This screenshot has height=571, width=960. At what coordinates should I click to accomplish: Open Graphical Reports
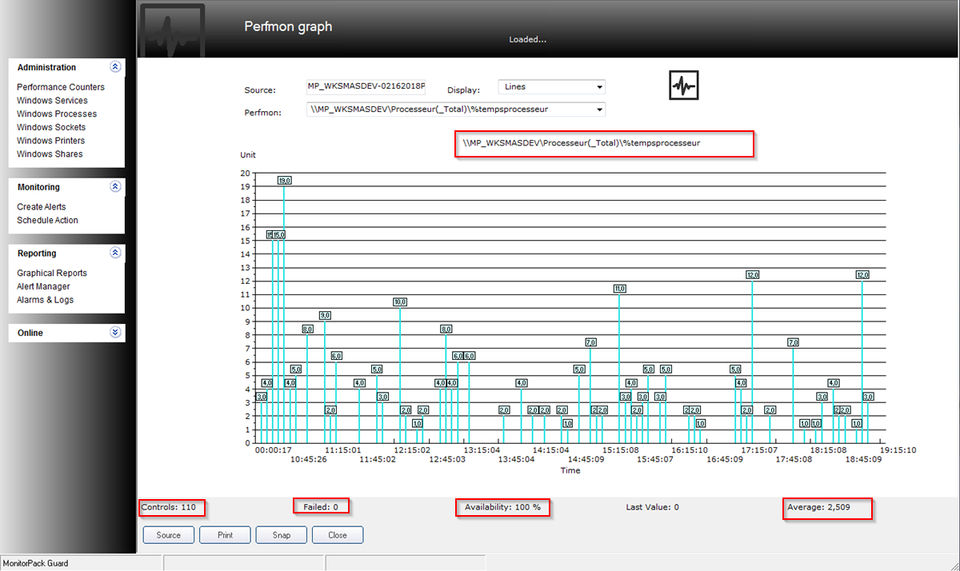click(x=52, y=273)
